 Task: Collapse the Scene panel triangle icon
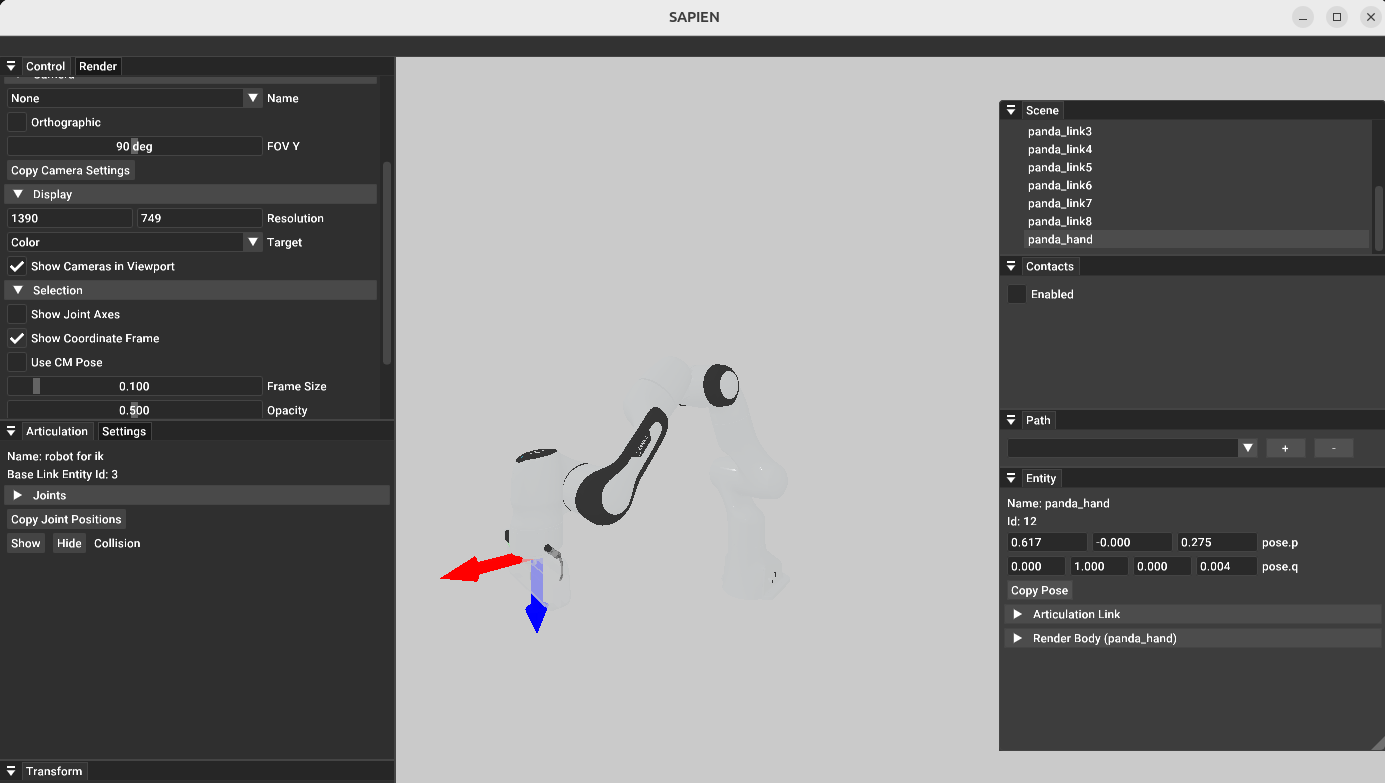point(1011,110)
